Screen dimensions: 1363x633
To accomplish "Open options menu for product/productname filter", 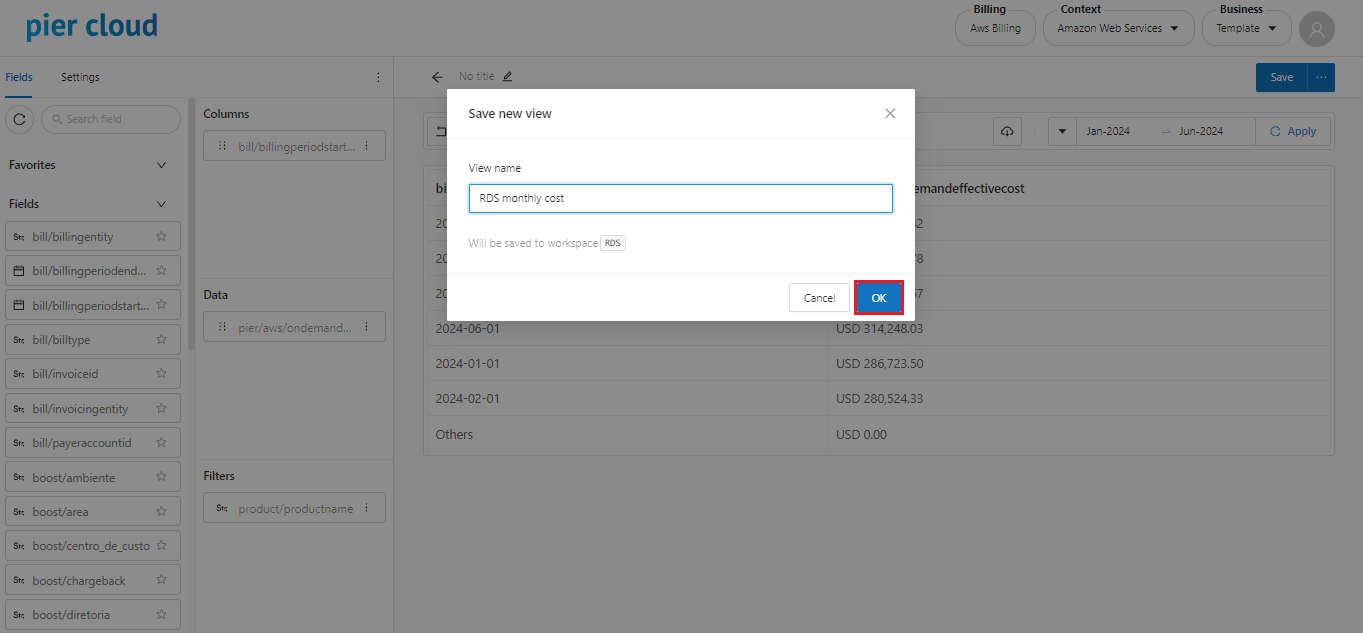I will (x=366, y=508).
